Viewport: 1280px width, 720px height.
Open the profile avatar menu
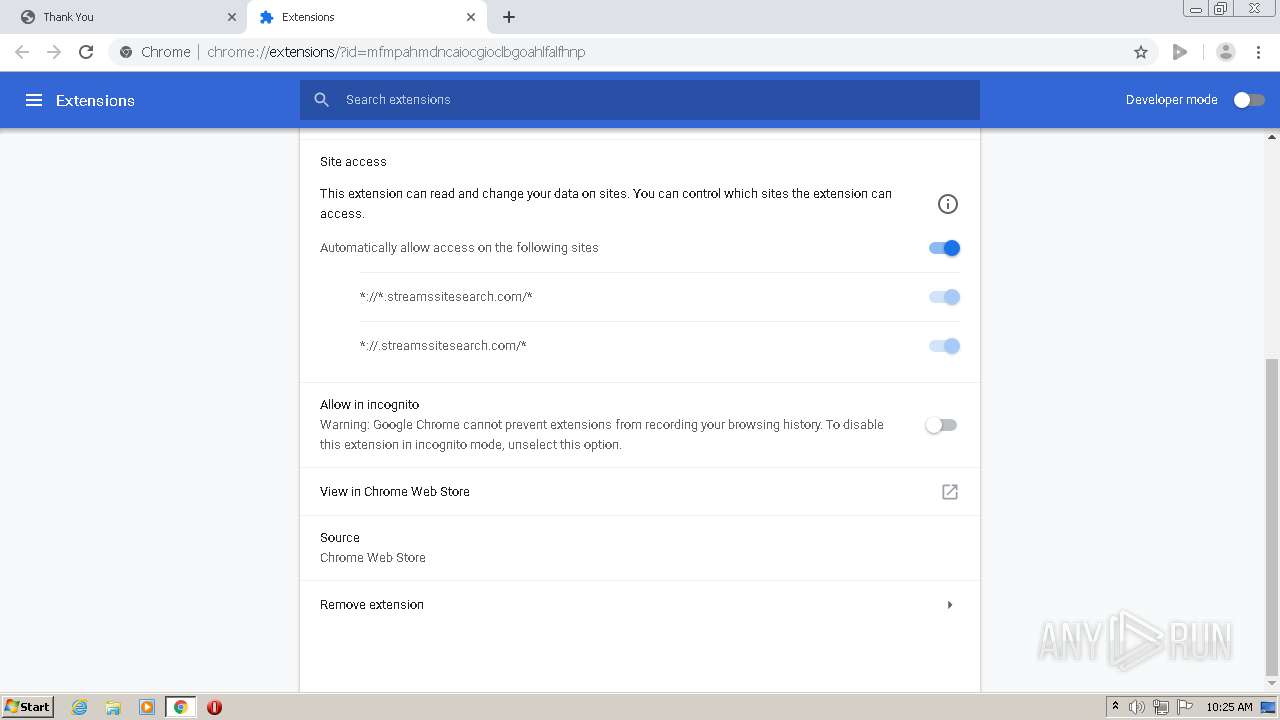(x=1225, y=52)
